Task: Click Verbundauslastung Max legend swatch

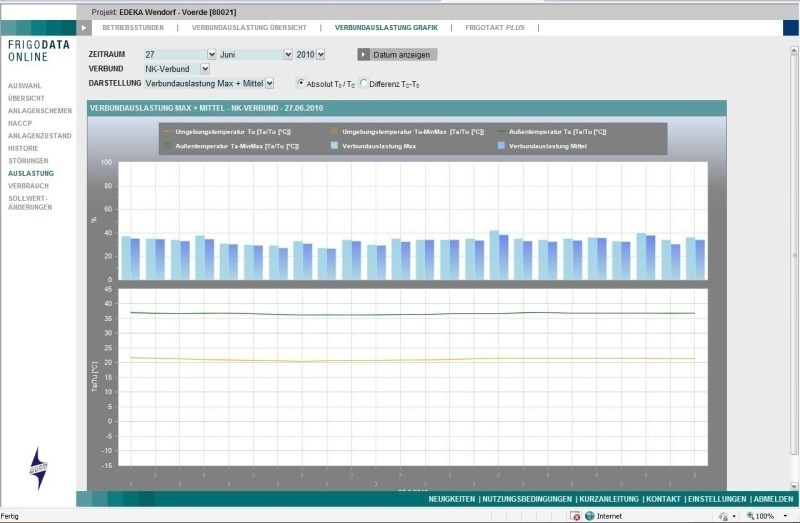Action: 334,145
